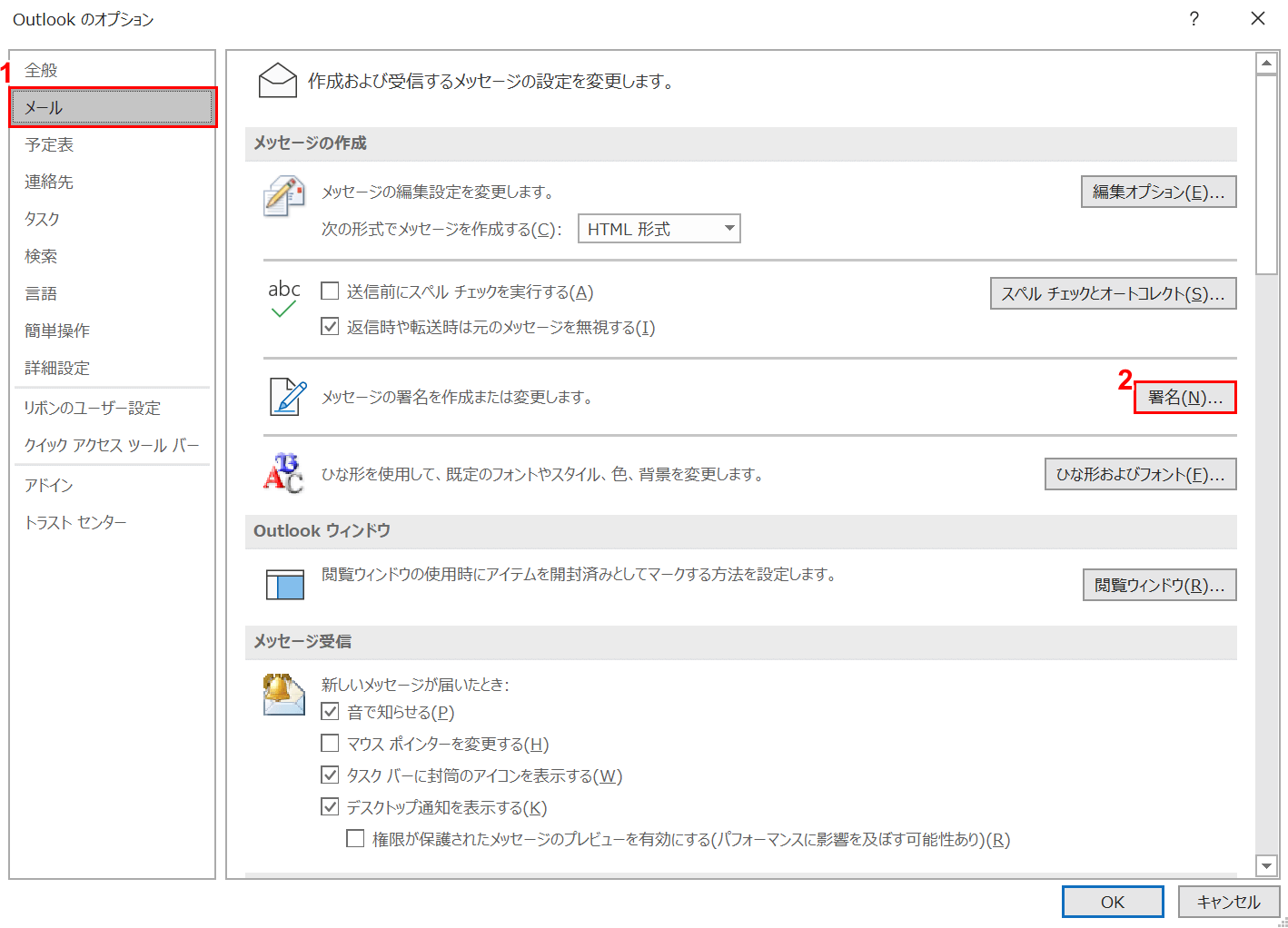Screen dimensions: 1288x928
Task: Click キャンセル button
Action: (x=1228, y=902)
